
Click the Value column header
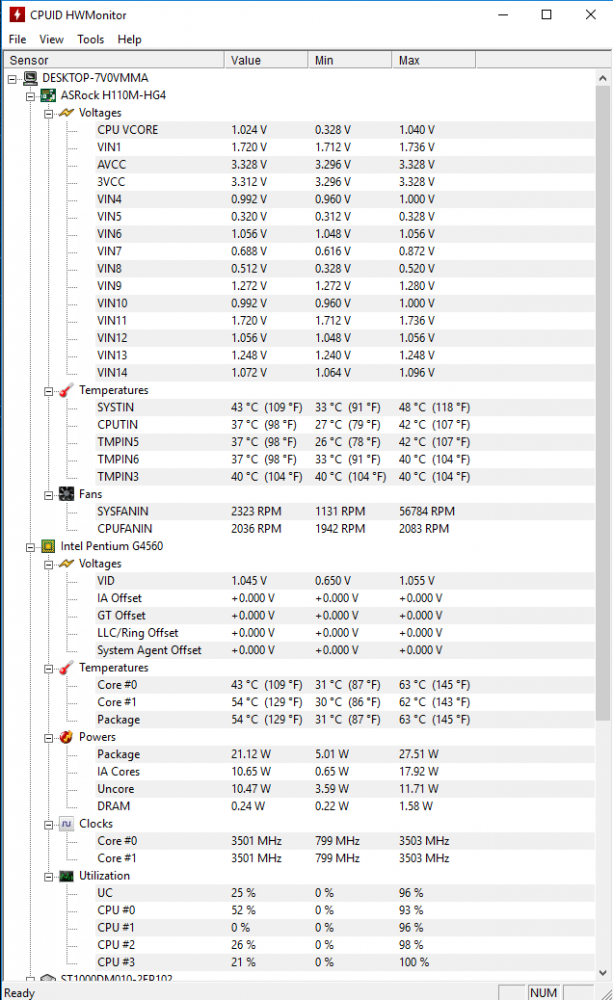266,60
